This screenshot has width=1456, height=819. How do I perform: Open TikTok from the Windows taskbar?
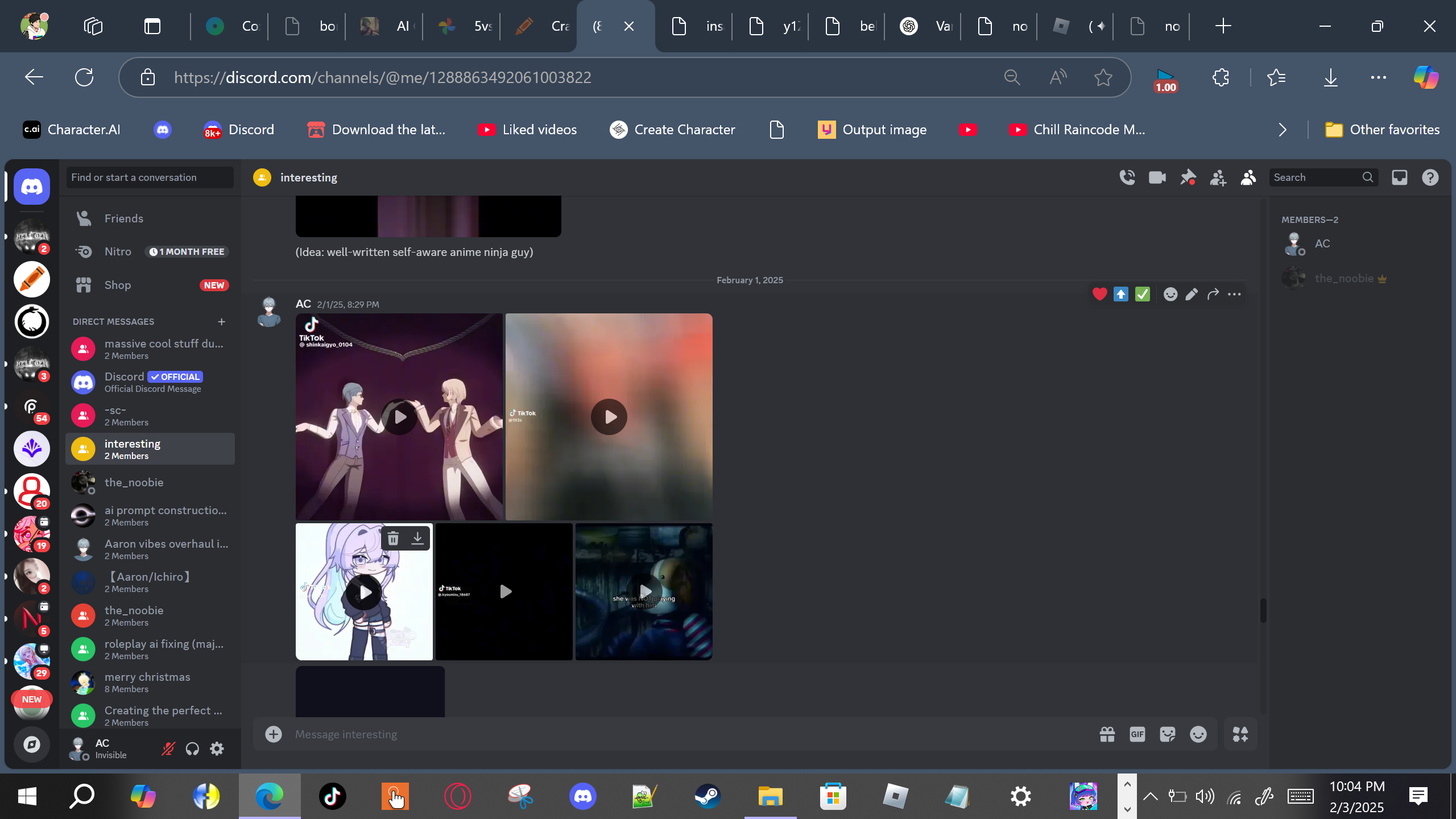332,796
